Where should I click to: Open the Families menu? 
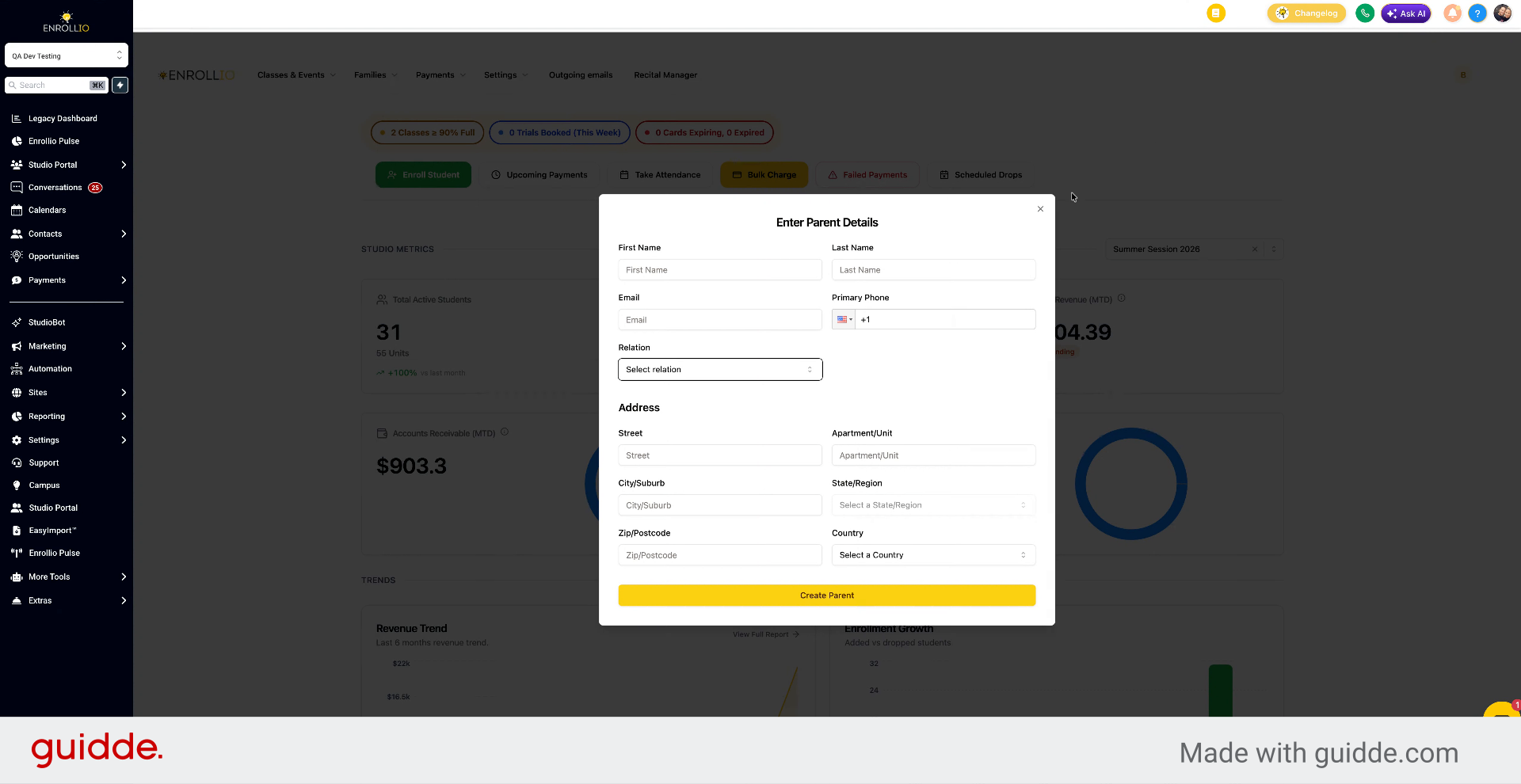pos(375,75)
